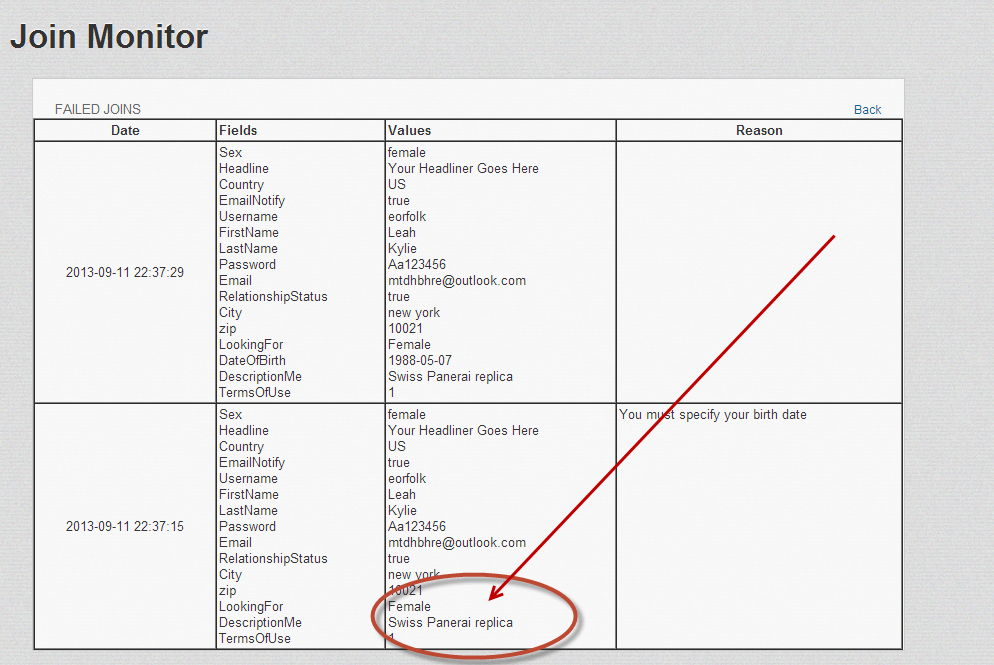Click the 'You must specify your birth date' reason

click(713, 415)
